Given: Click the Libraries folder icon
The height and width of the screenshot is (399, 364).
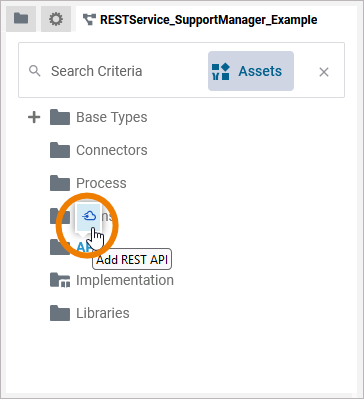Looking at the screenshot, I should (60, 313).
